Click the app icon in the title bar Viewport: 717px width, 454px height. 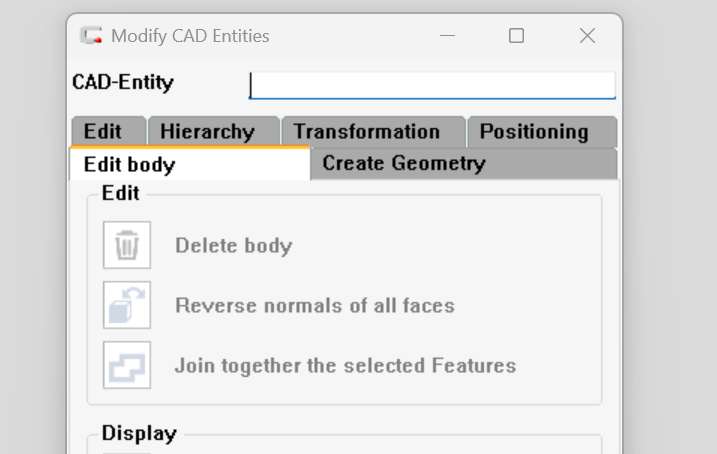92,36
